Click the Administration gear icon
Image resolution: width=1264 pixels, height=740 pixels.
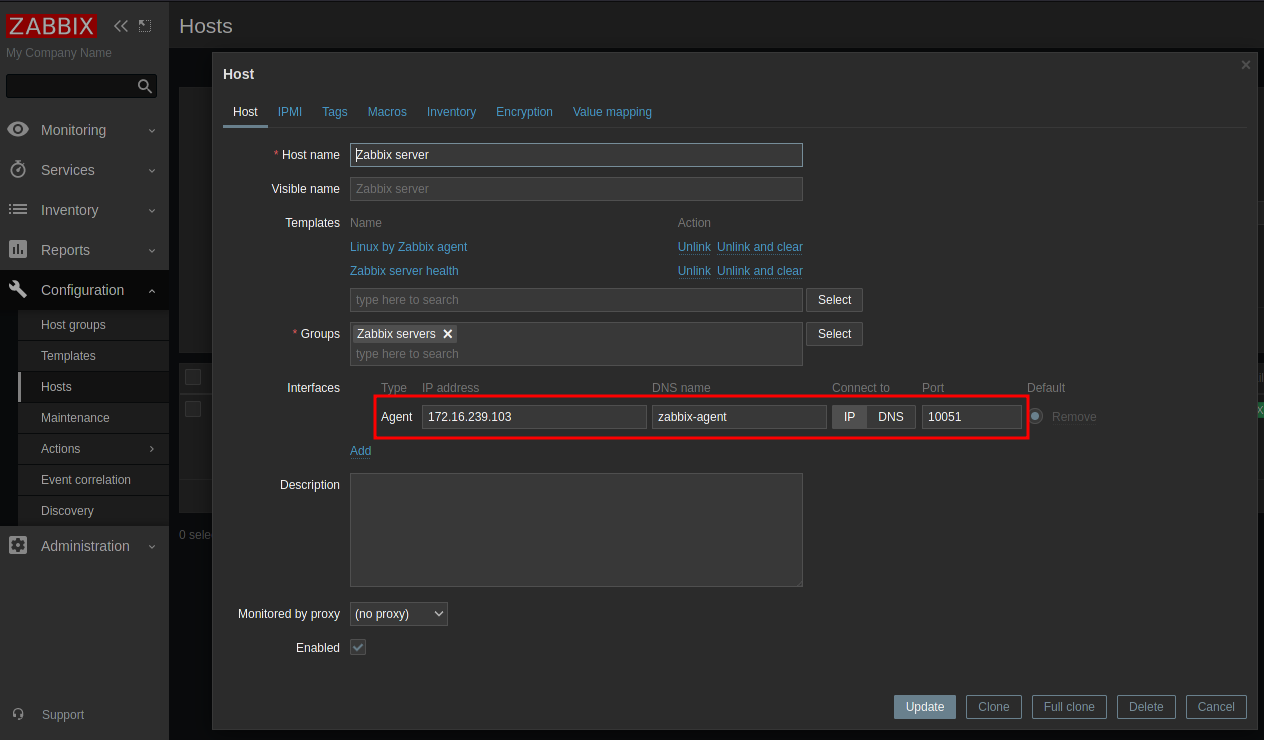coord(18,546)
